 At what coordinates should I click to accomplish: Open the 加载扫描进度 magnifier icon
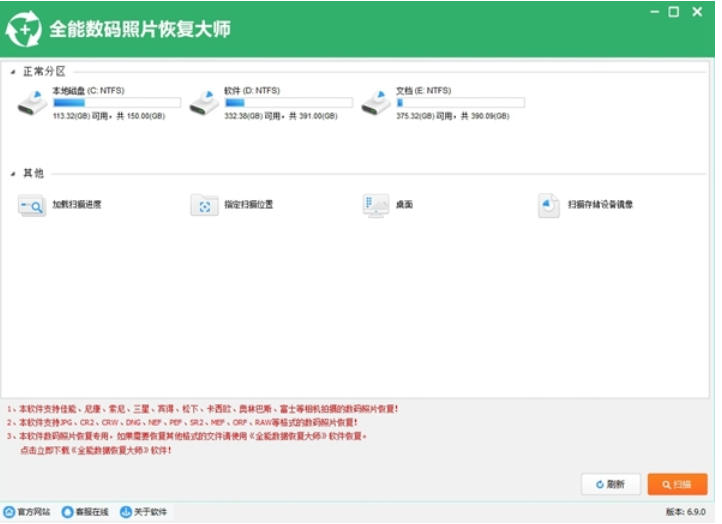coord(32,205)
